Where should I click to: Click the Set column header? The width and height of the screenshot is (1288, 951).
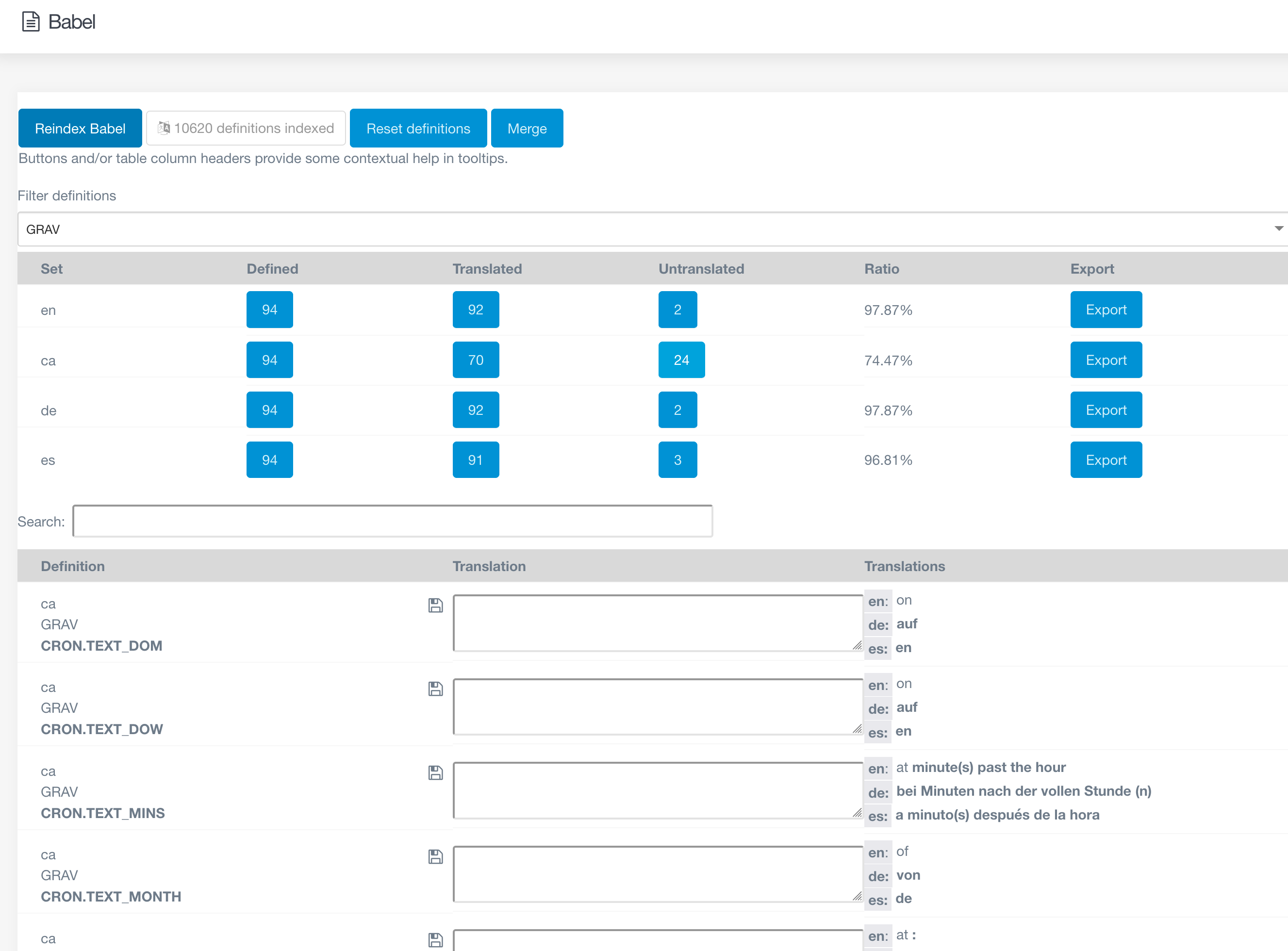coord(52,269)
